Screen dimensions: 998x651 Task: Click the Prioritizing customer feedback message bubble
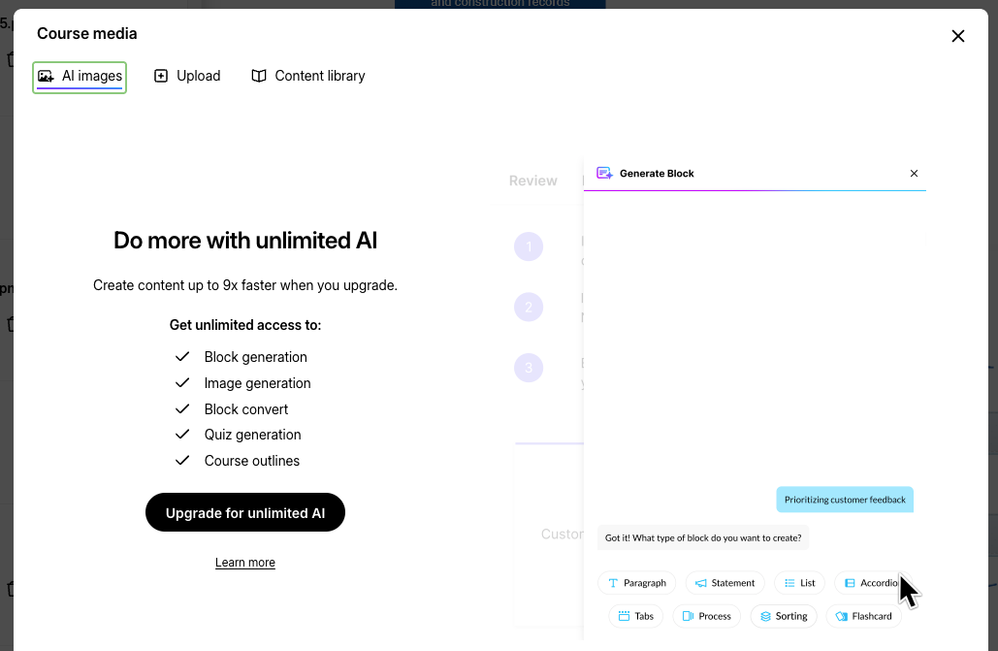click(x=845, y=500)
